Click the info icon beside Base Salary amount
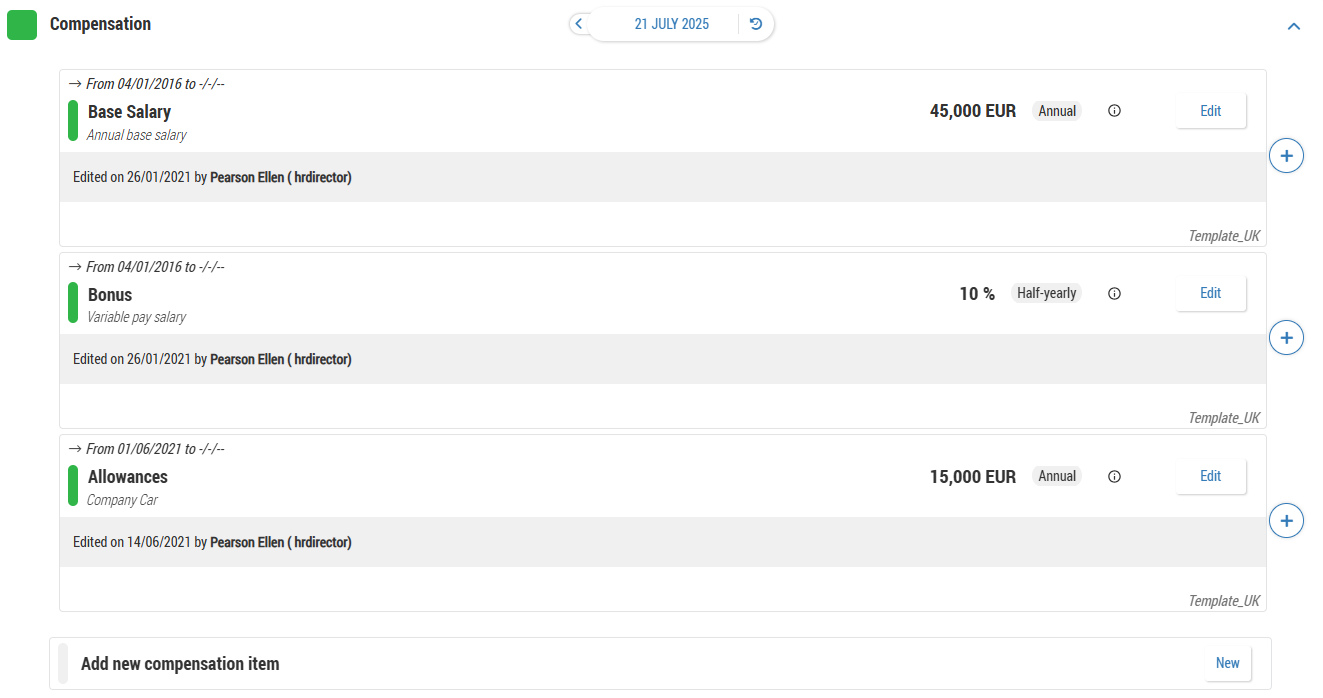Image resolution: width=1323 pixels, height=698 pixels. click(x=1114, y=111)
